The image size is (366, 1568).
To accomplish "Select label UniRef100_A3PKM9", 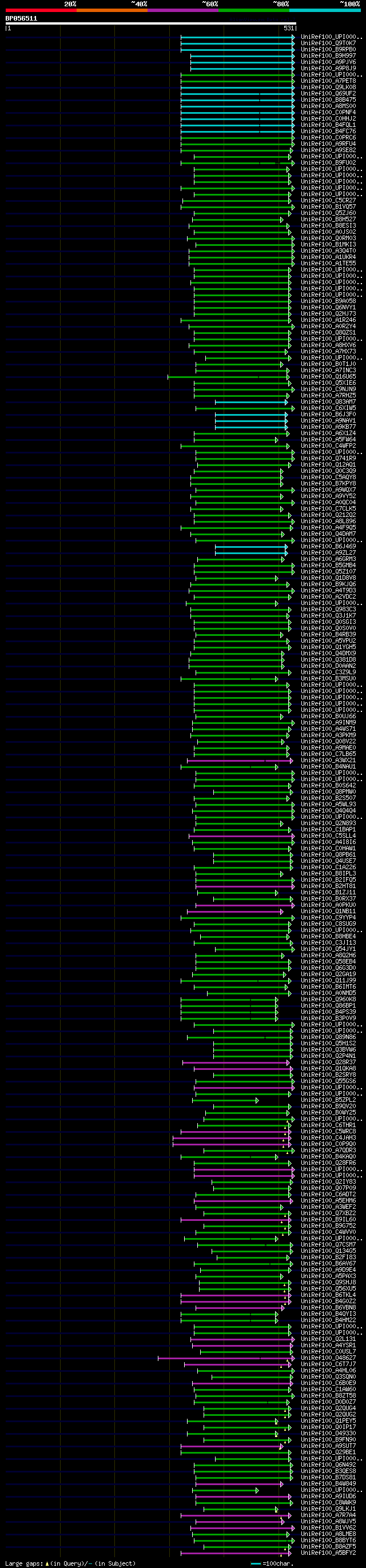I will click(x=328, y=735).
